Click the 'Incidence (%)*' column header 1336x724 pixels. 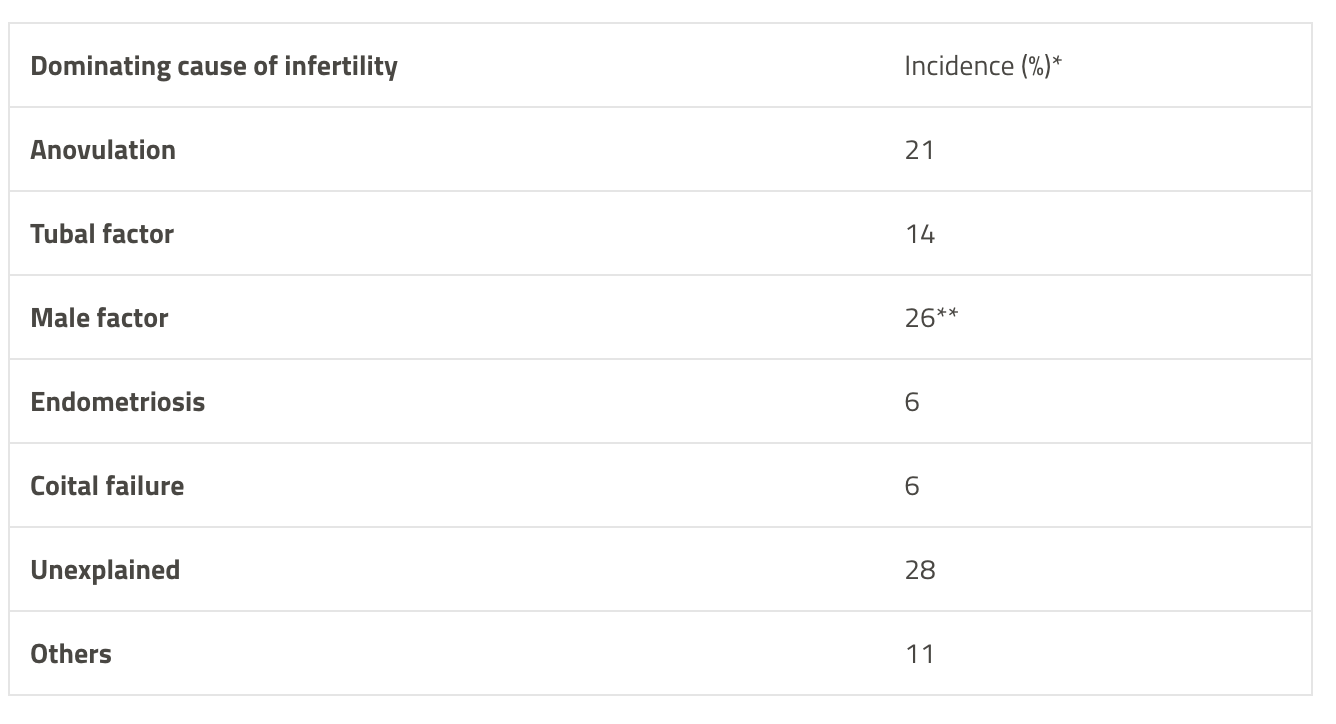click(x=983, y=66)
